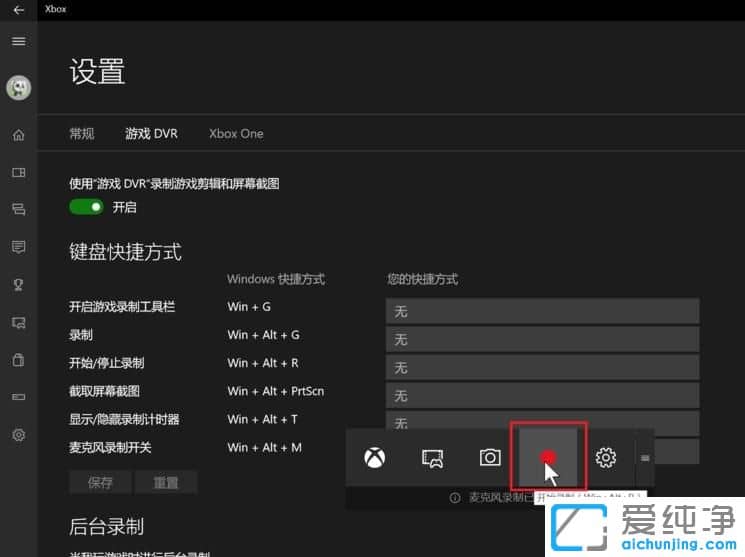Switch to the Xbox One tab

pyautogui.click(x=236, y=134)
